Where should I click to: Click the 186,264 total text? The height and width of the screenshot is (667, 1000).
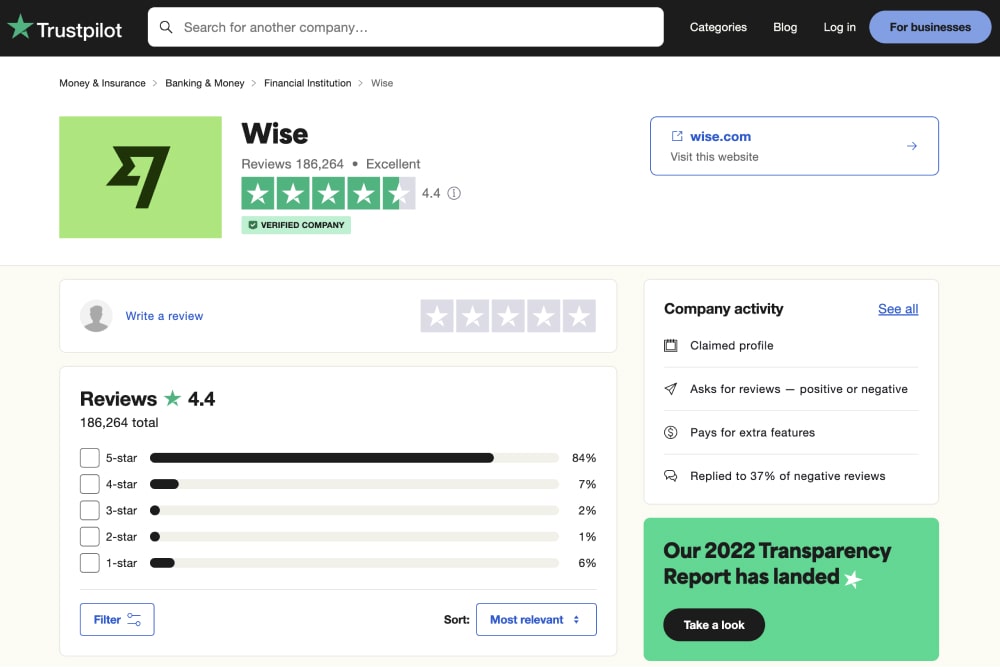pos(119,422)
